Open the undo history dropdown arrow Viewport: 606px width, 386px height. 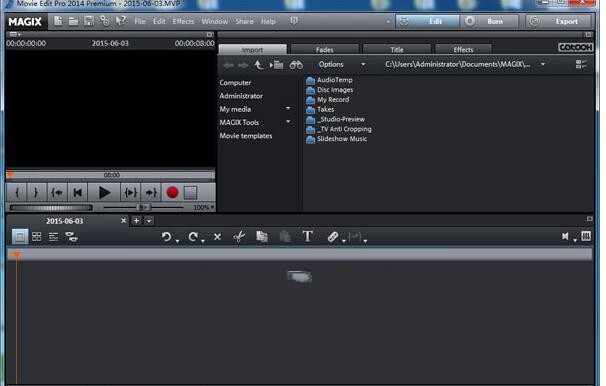[177, 241]
